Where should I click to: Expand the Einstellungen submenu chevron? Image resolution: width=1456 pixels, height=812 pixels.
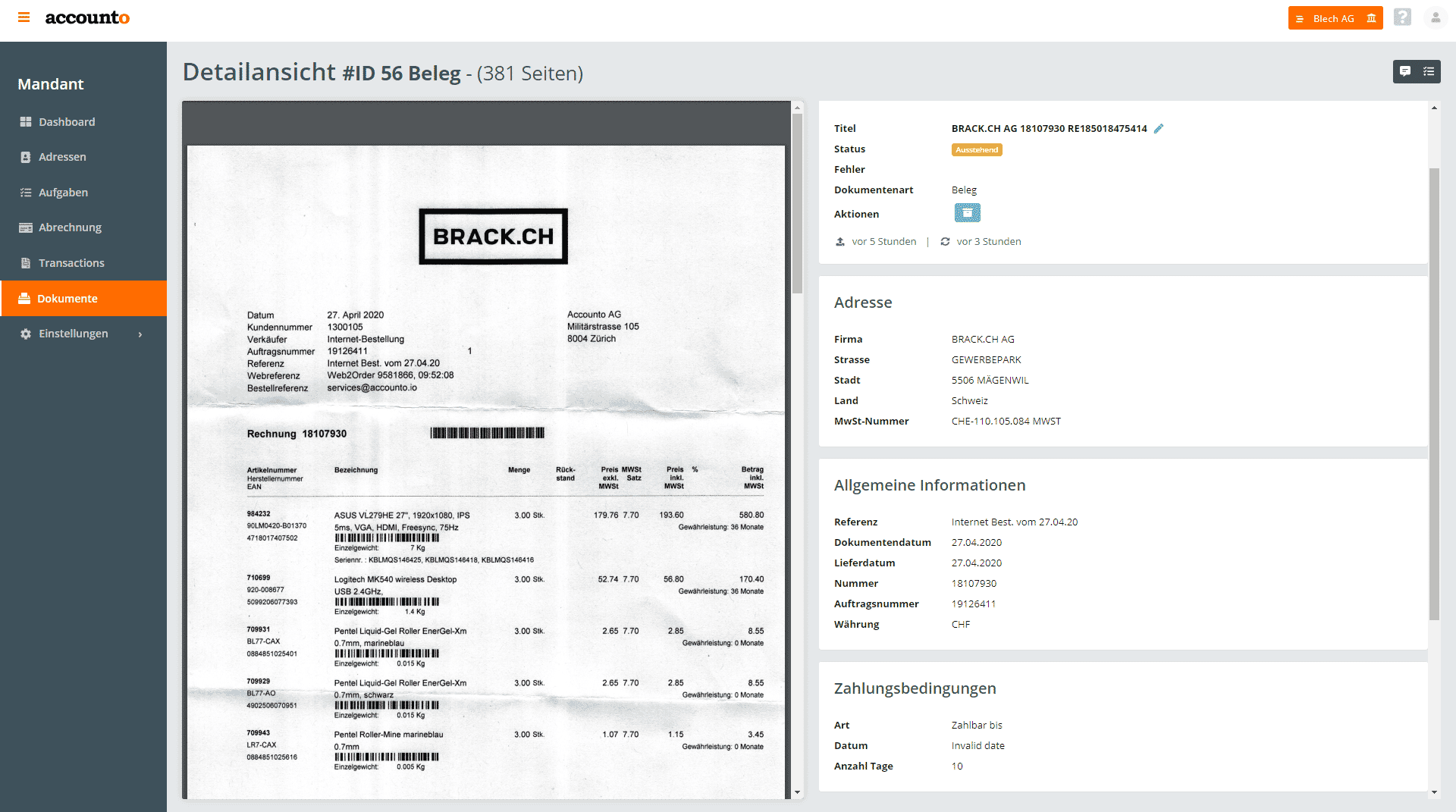140,334
